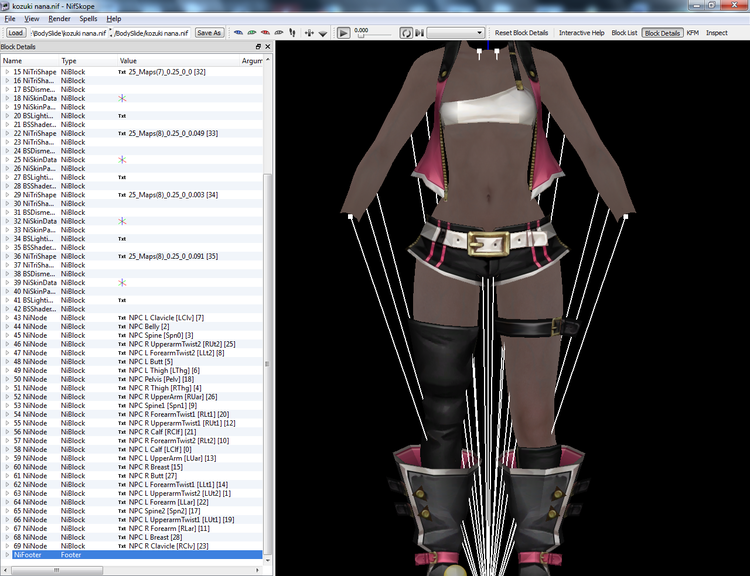Expand the 69 NiNode block
This screenshot has width=750, height=576.
[x=7, y=546]
